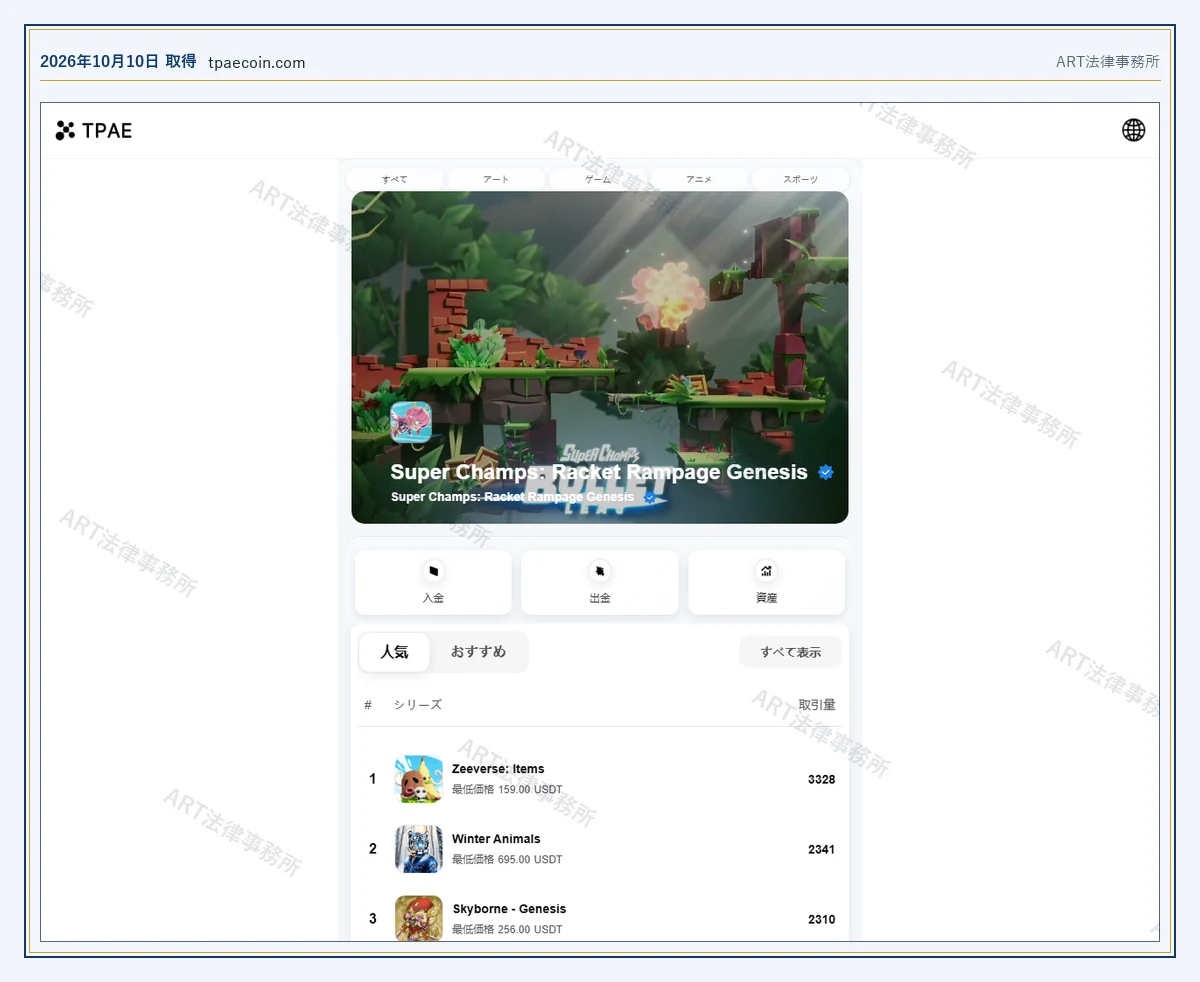Select the すべて category tab

(x=395, y=179)
